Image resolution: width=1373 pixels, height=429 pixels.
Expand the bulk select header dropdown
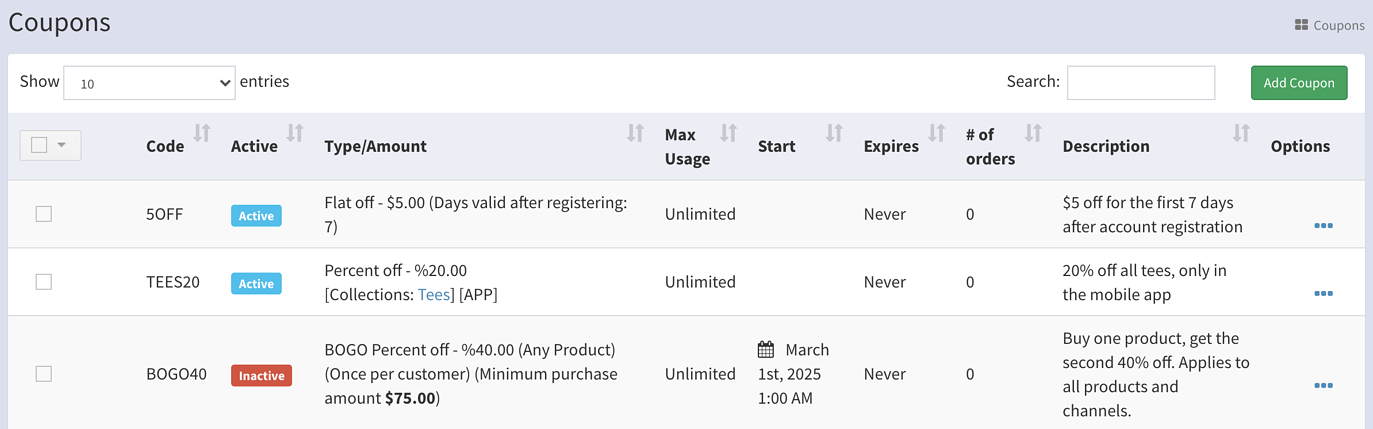click(x=62, y=145)
